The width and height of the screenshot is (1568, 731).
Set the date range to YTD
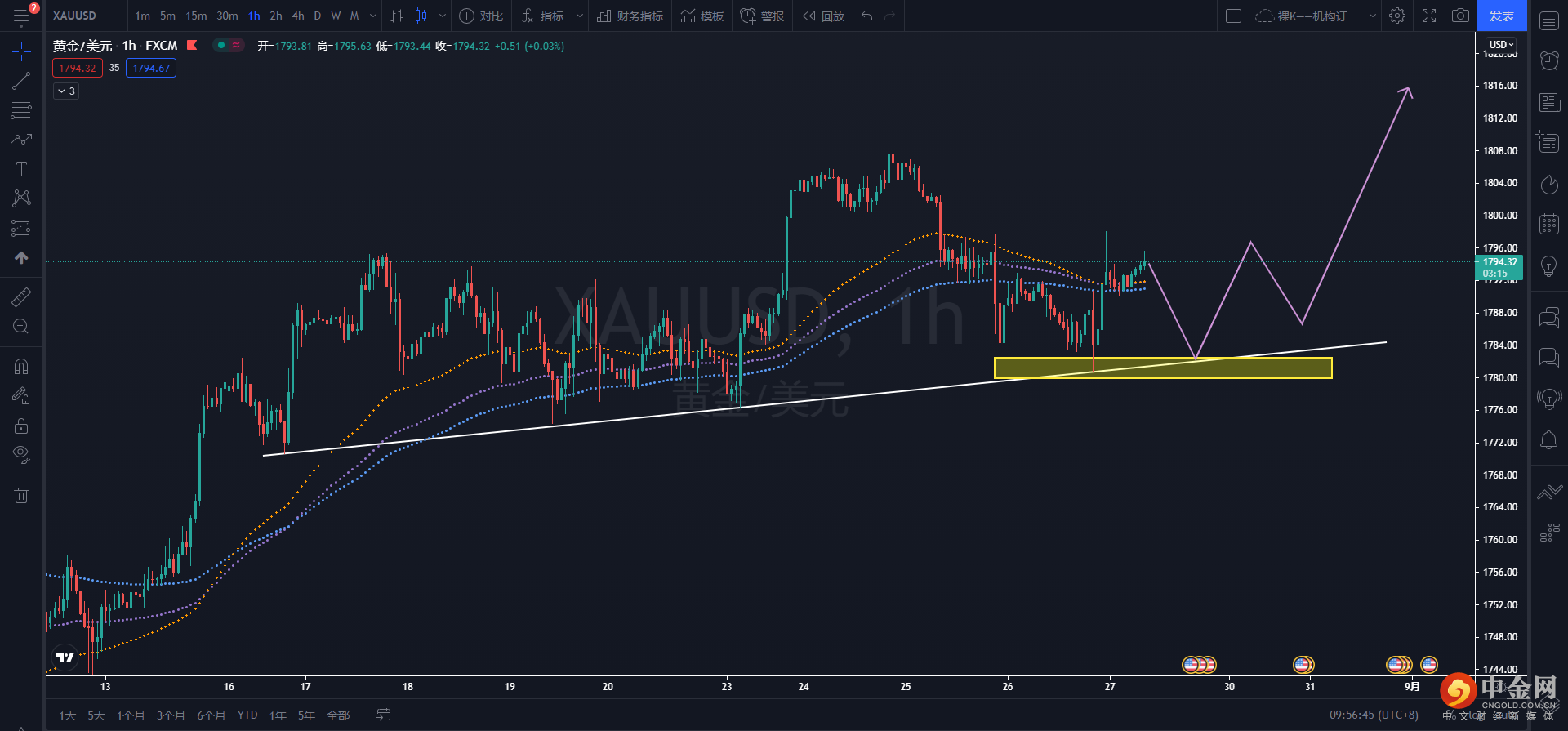point(247,715)
